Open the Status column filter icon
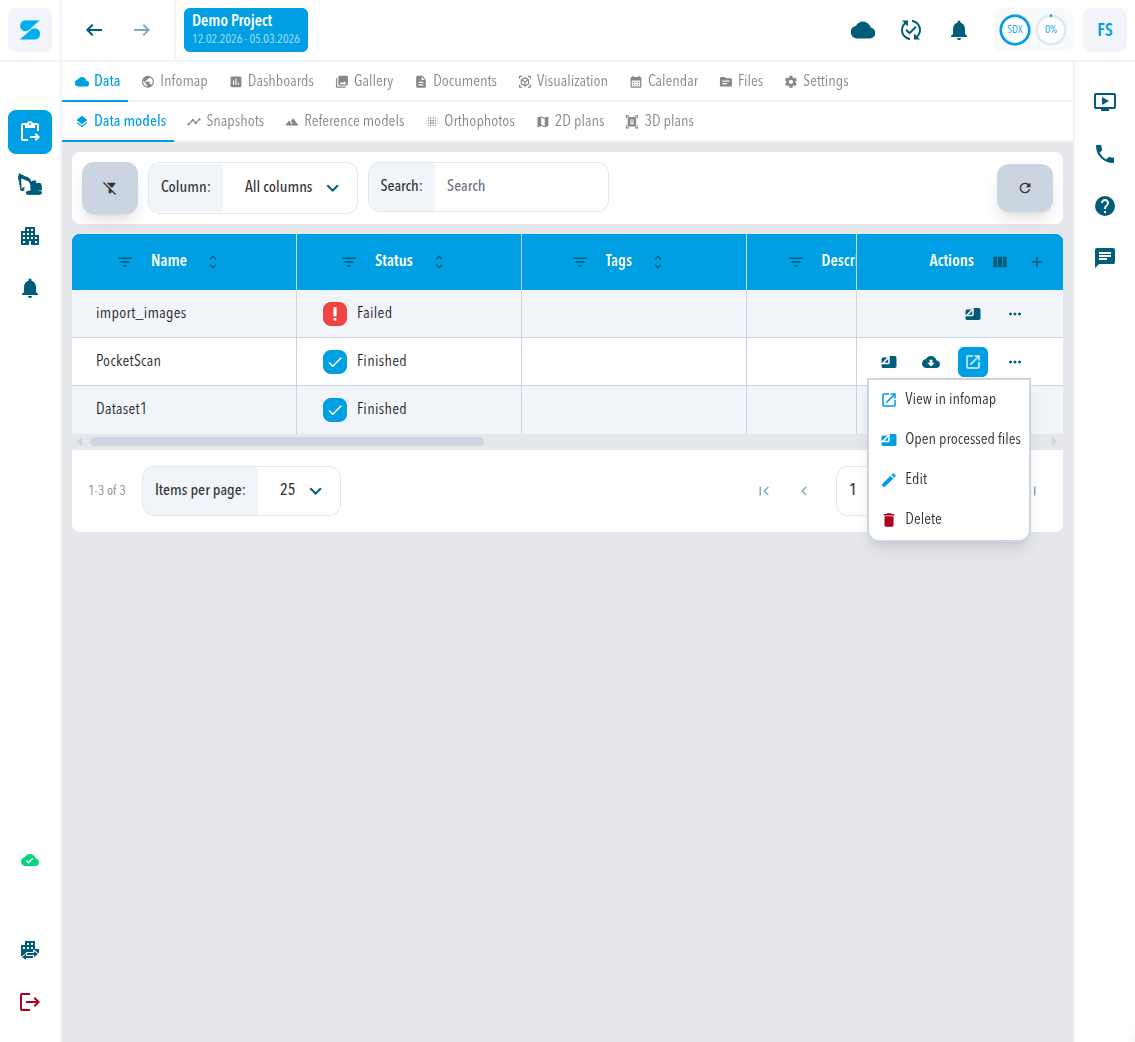The width and height of the screenshot is (1135, 1042). click(x=349, y=262)
